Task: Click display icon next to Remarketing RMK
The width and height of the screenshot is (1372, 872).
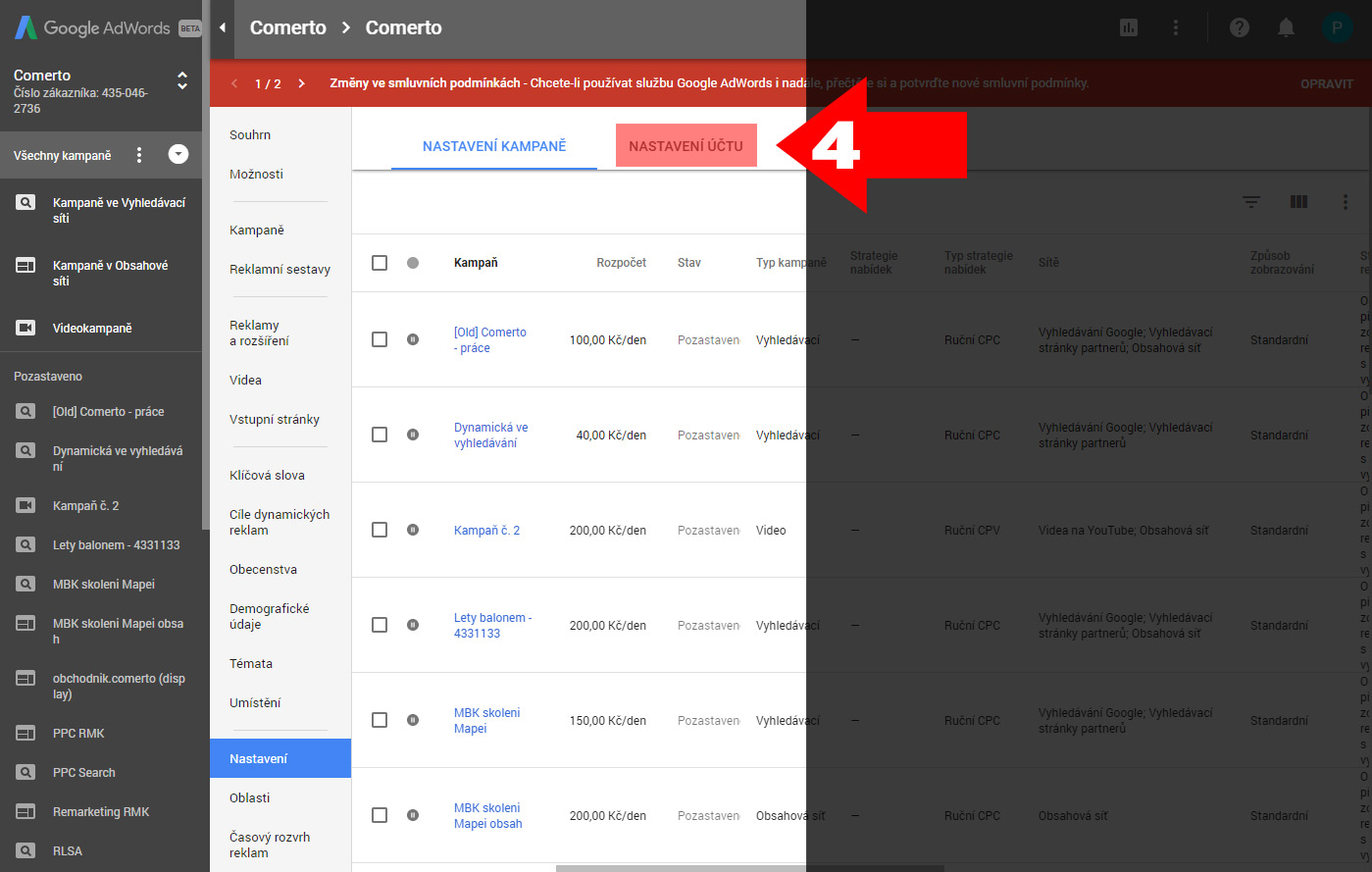Action: coord(26,812)
